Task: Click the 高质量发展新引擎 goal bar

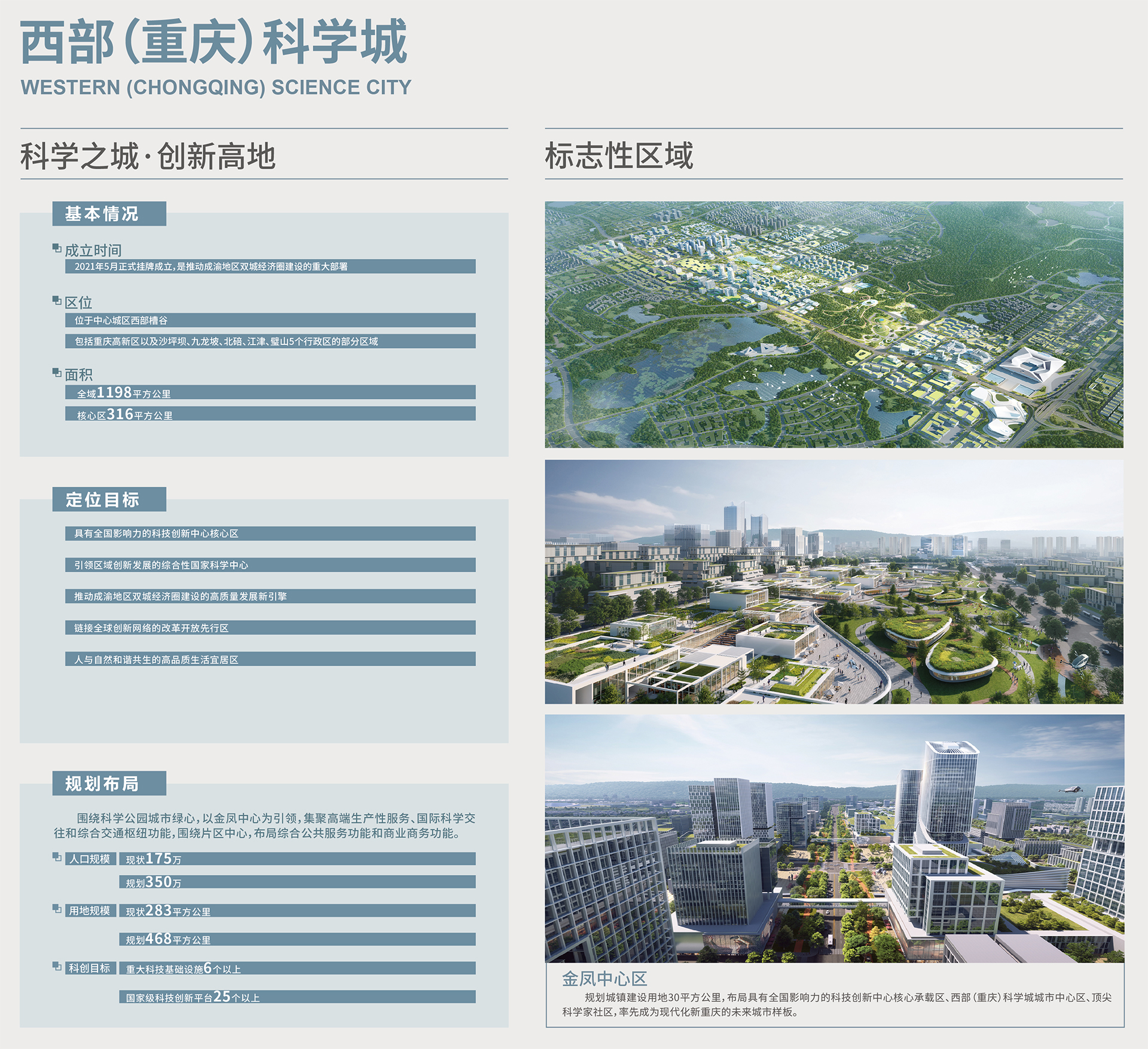Action: 270,596
